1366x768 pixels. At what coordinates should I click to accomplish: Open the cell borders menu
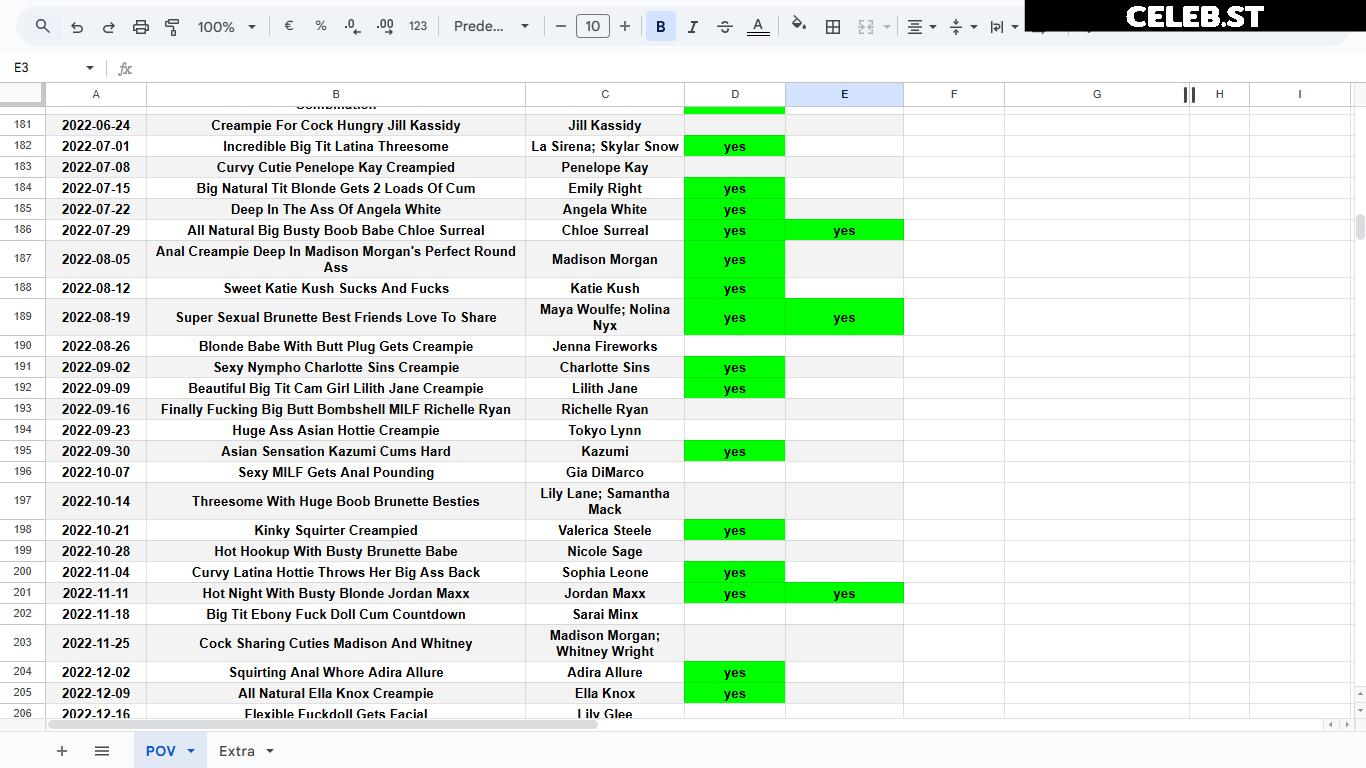pyautogui.click(x=833, y=27)
